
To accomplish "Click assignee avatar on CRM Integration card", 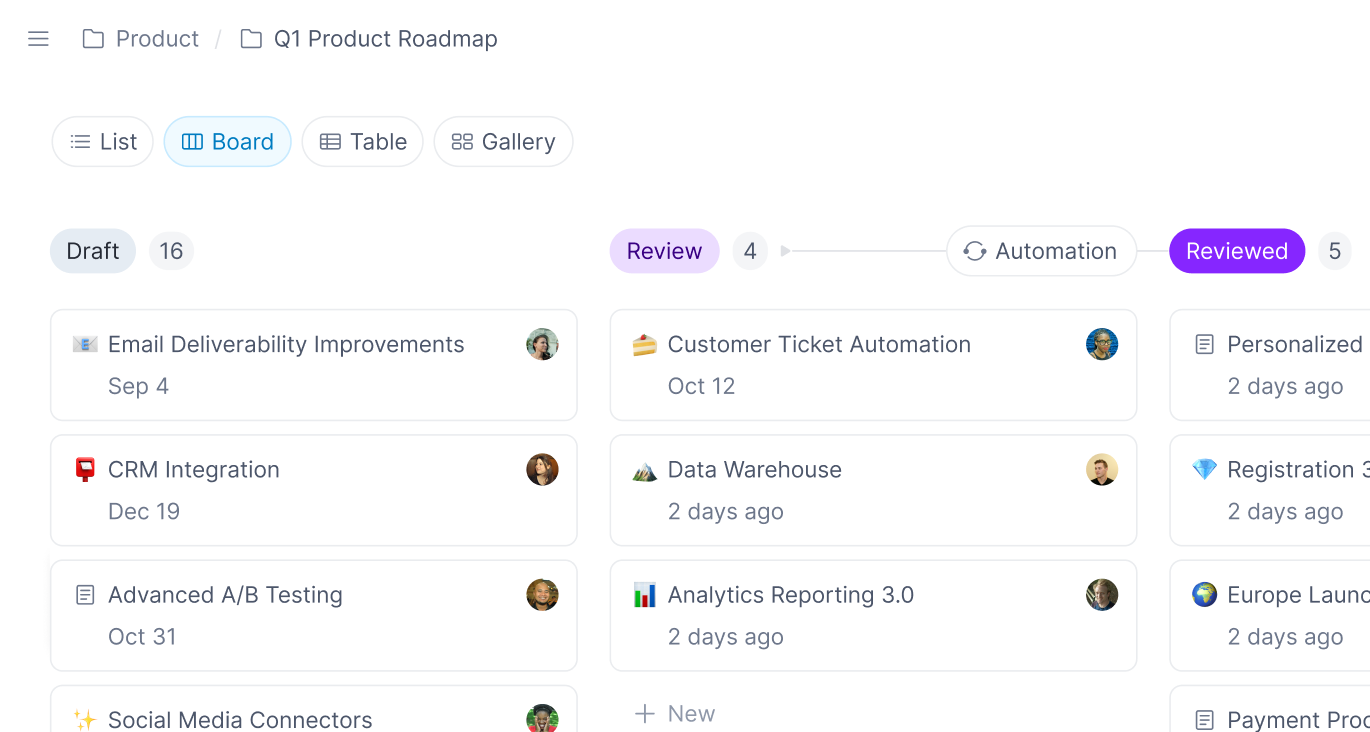I will click(542, 470).
